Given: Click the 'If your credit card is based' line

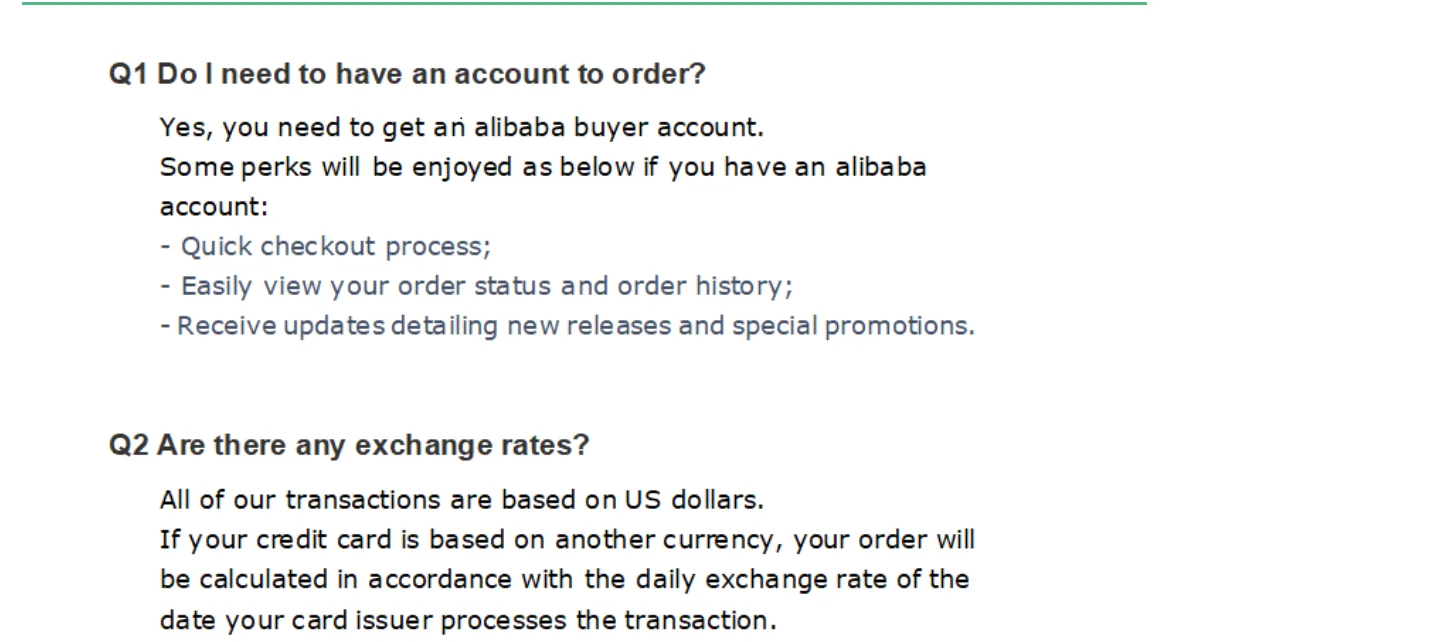Looking at the screenshot, I should [x=566, y=540].
